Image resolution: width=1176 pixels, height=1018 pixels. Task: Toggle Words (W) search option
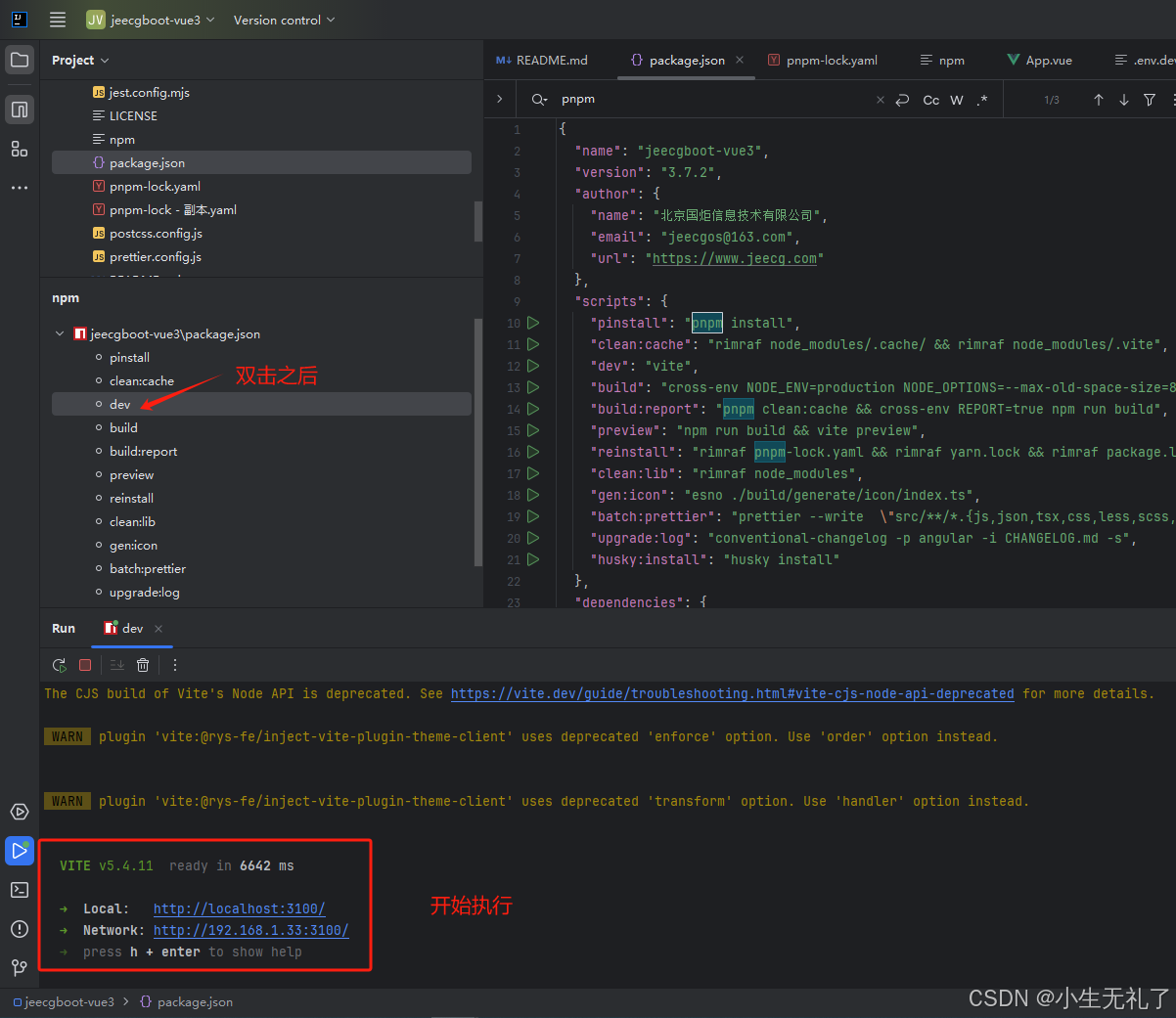pos(957,100)
